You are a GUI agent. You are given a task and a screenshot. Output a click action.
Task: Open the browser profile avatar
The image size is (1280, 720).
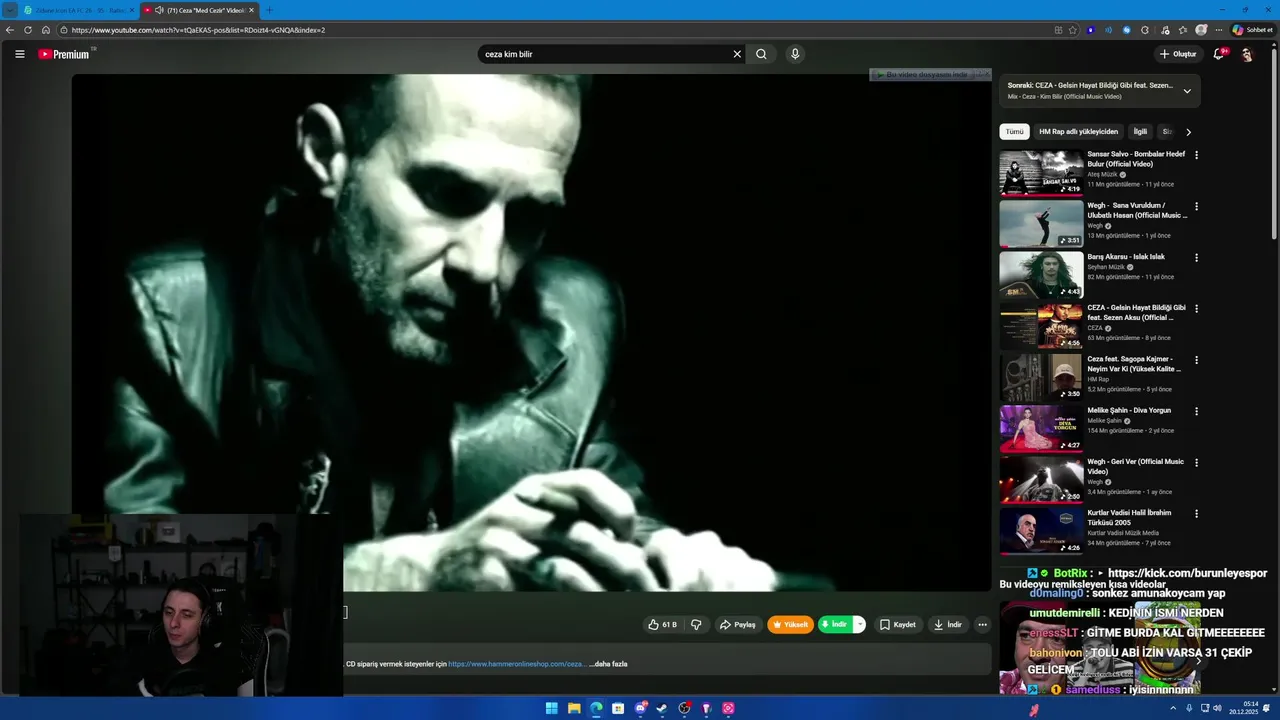coord(1201,30)
